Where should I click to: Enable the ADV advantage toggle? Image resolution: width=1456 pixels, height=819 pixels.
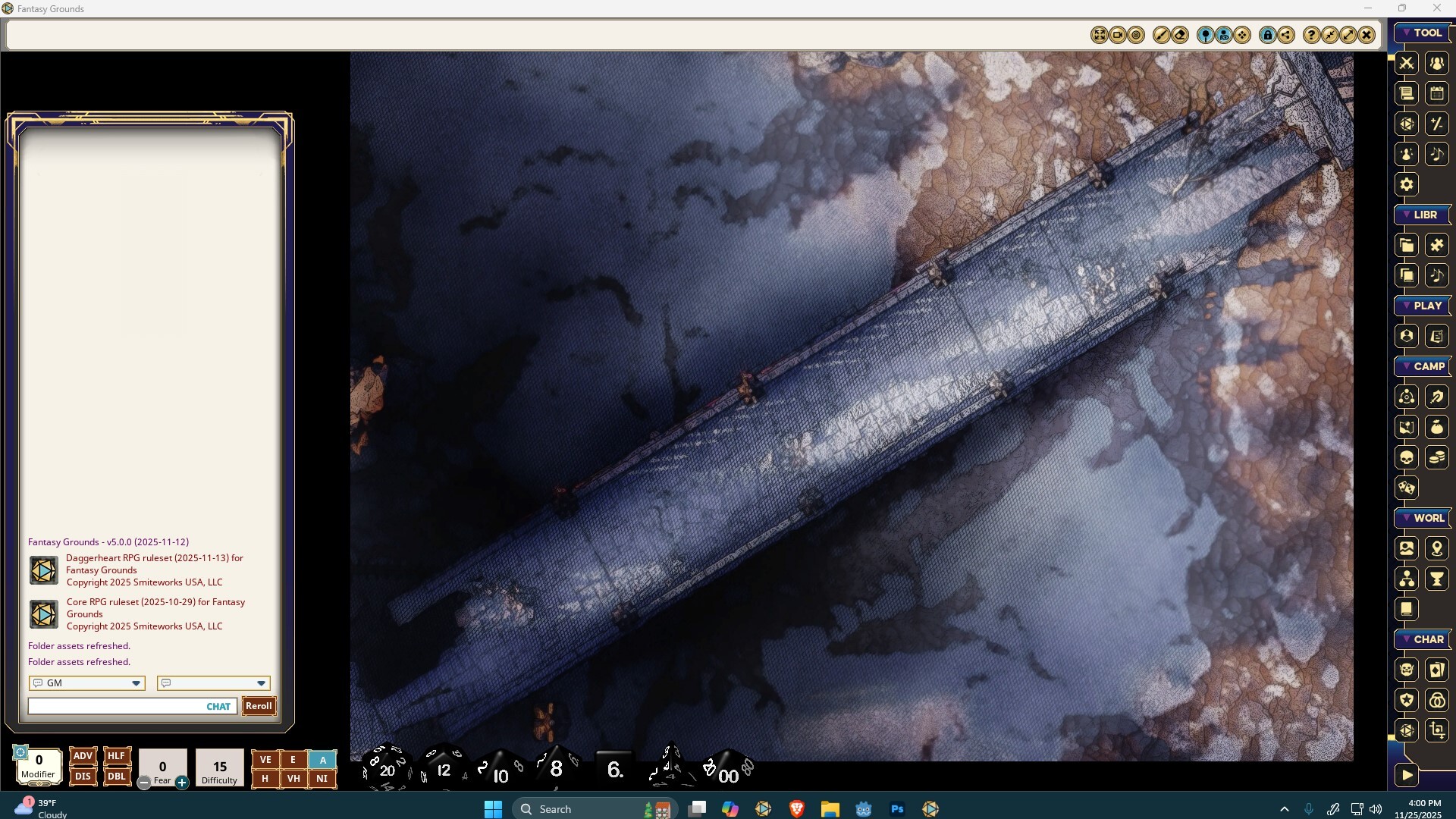click(83, 755)
